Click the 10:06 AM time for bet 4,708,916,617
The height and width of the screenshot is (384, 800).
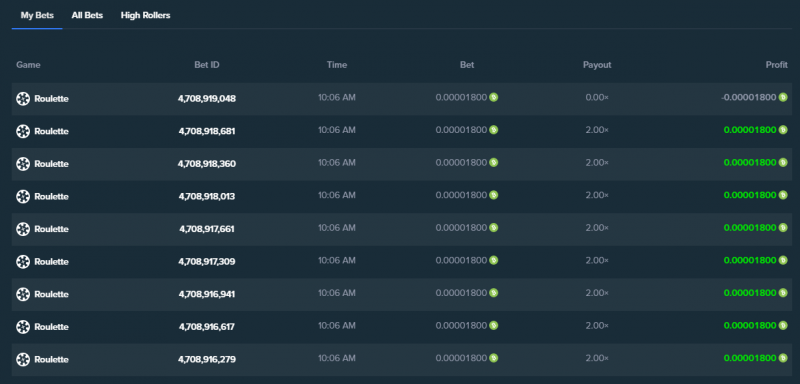click(x=337, y=326)
